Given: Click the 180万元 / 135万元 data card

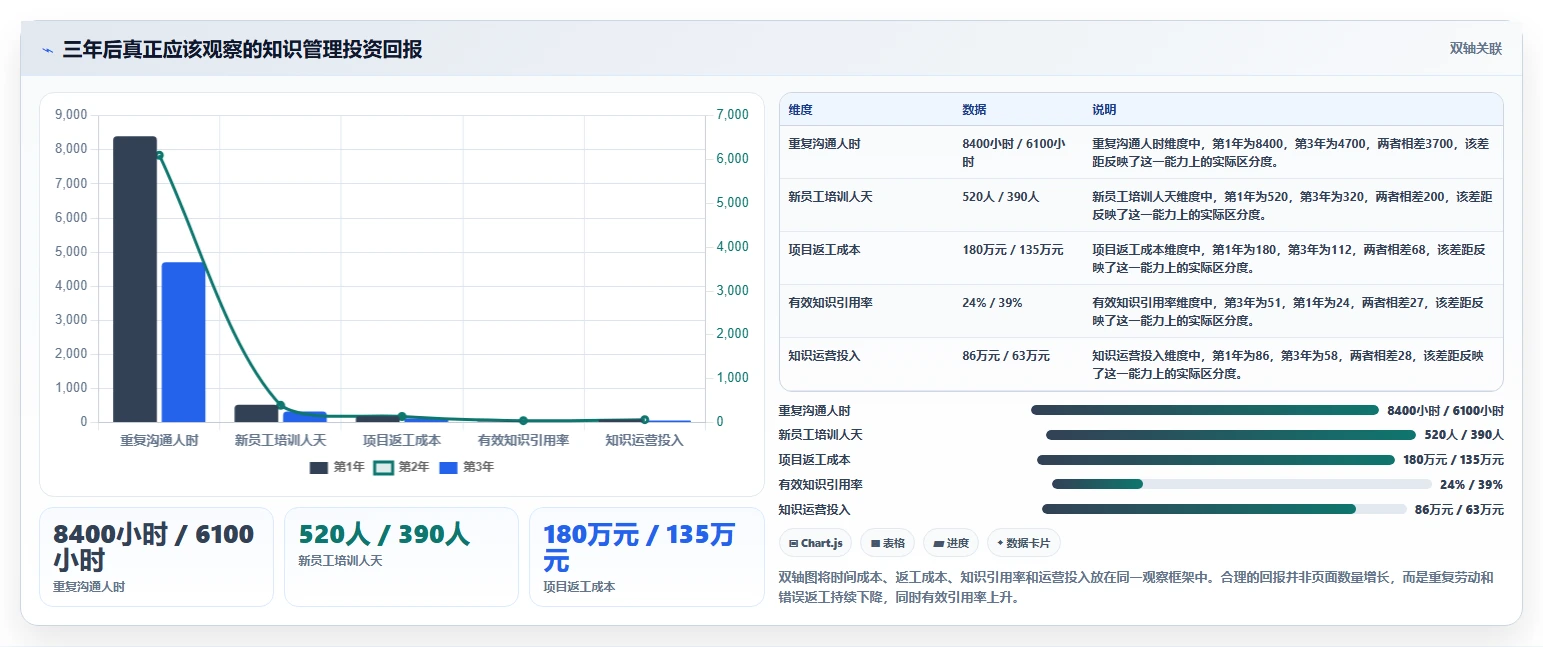Looking at the screenshot, I should [x=647, y=557].
